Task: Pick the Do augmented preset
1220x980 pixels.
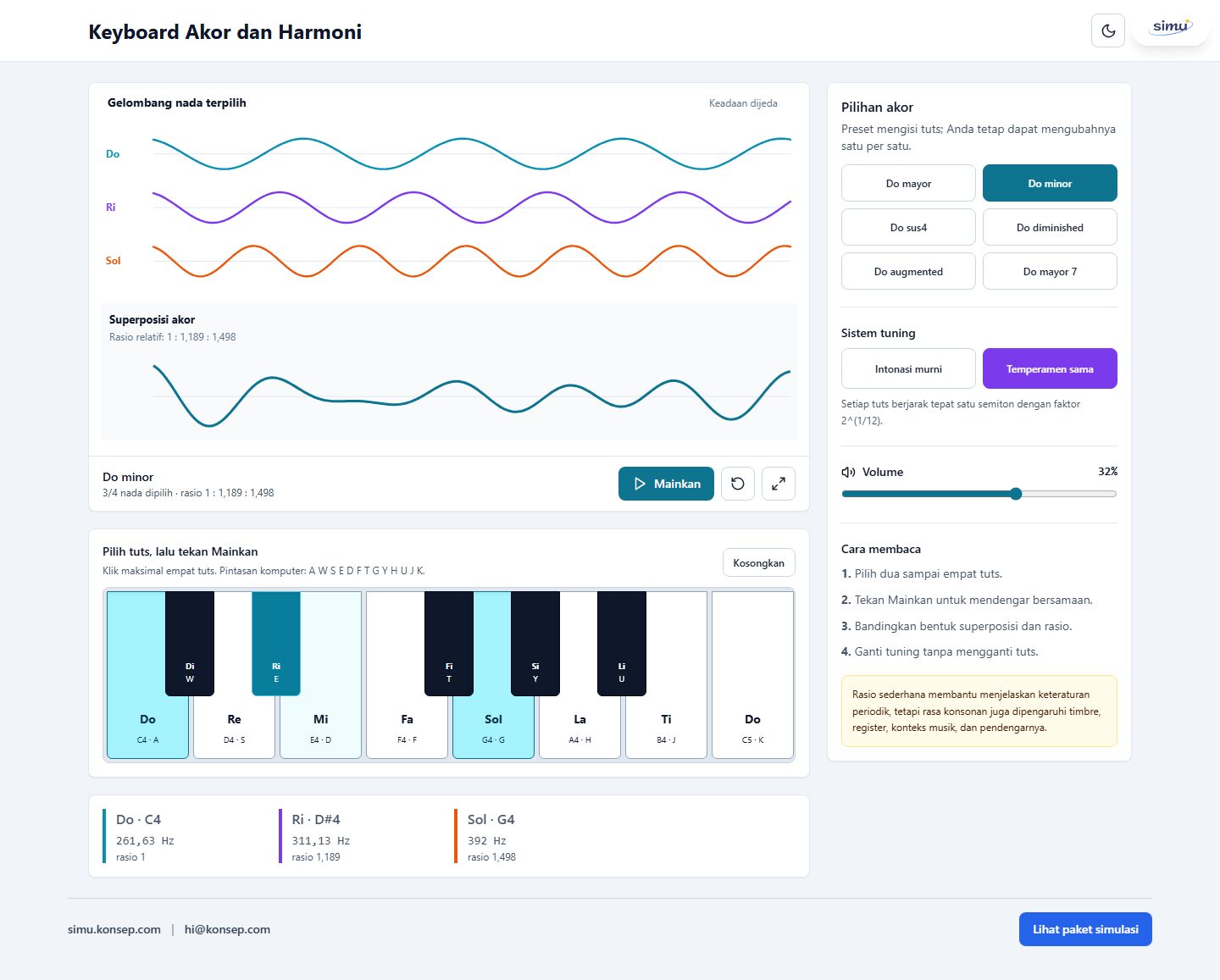Action: 908,271
